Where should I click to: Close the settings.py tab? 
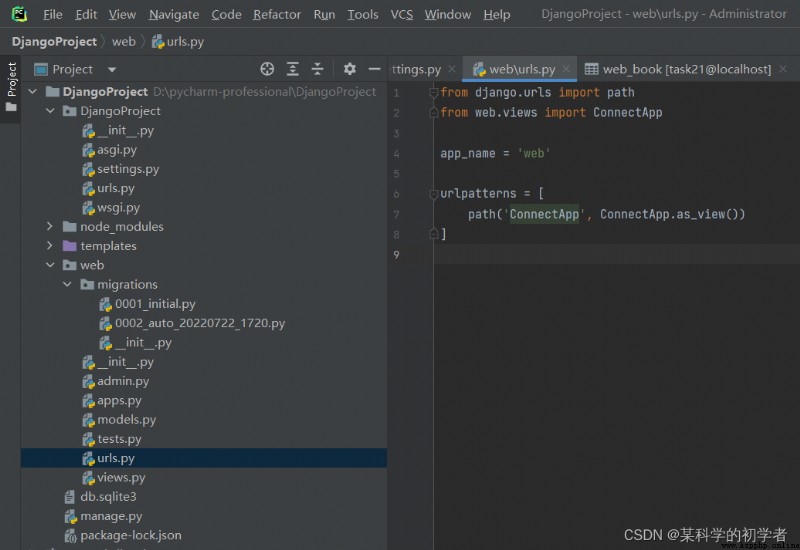[452, 69]
